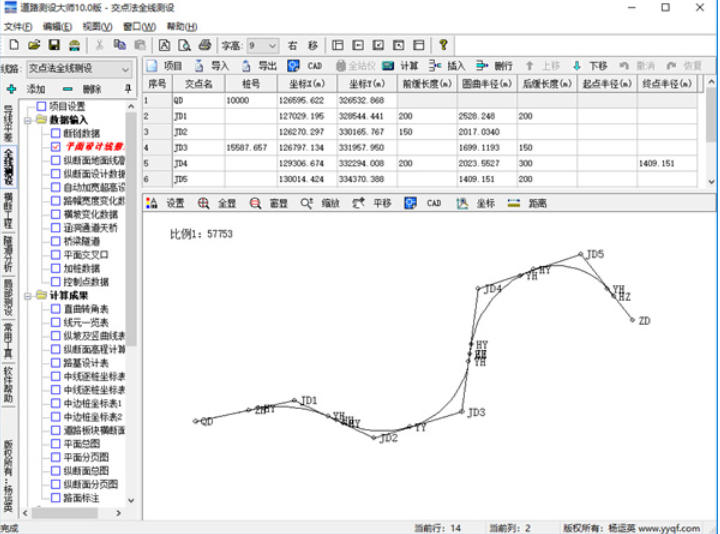Click the CAD button in table toolbar
The image size is (720, 534).
pos(305,66)
